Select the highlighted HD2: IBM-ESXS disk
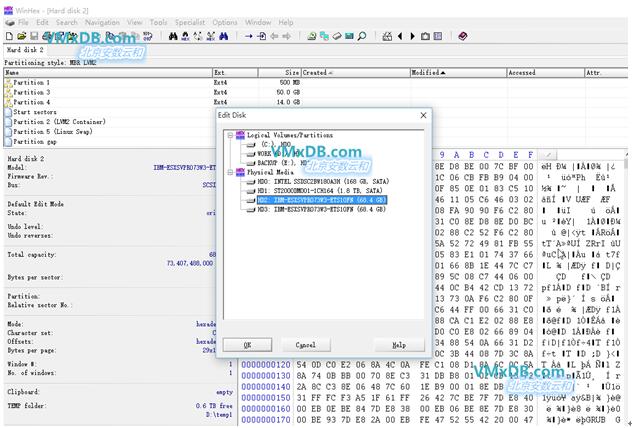632x428 pixels. [322, 200]
